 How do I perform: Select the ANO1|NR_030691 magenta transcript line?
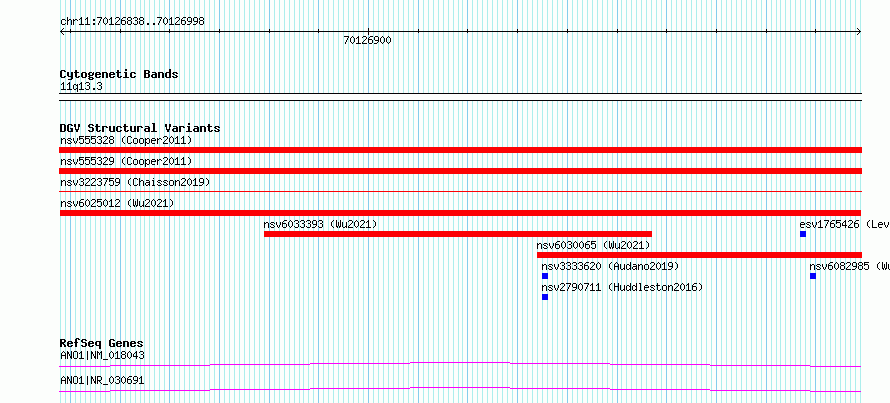coord(460,389)
